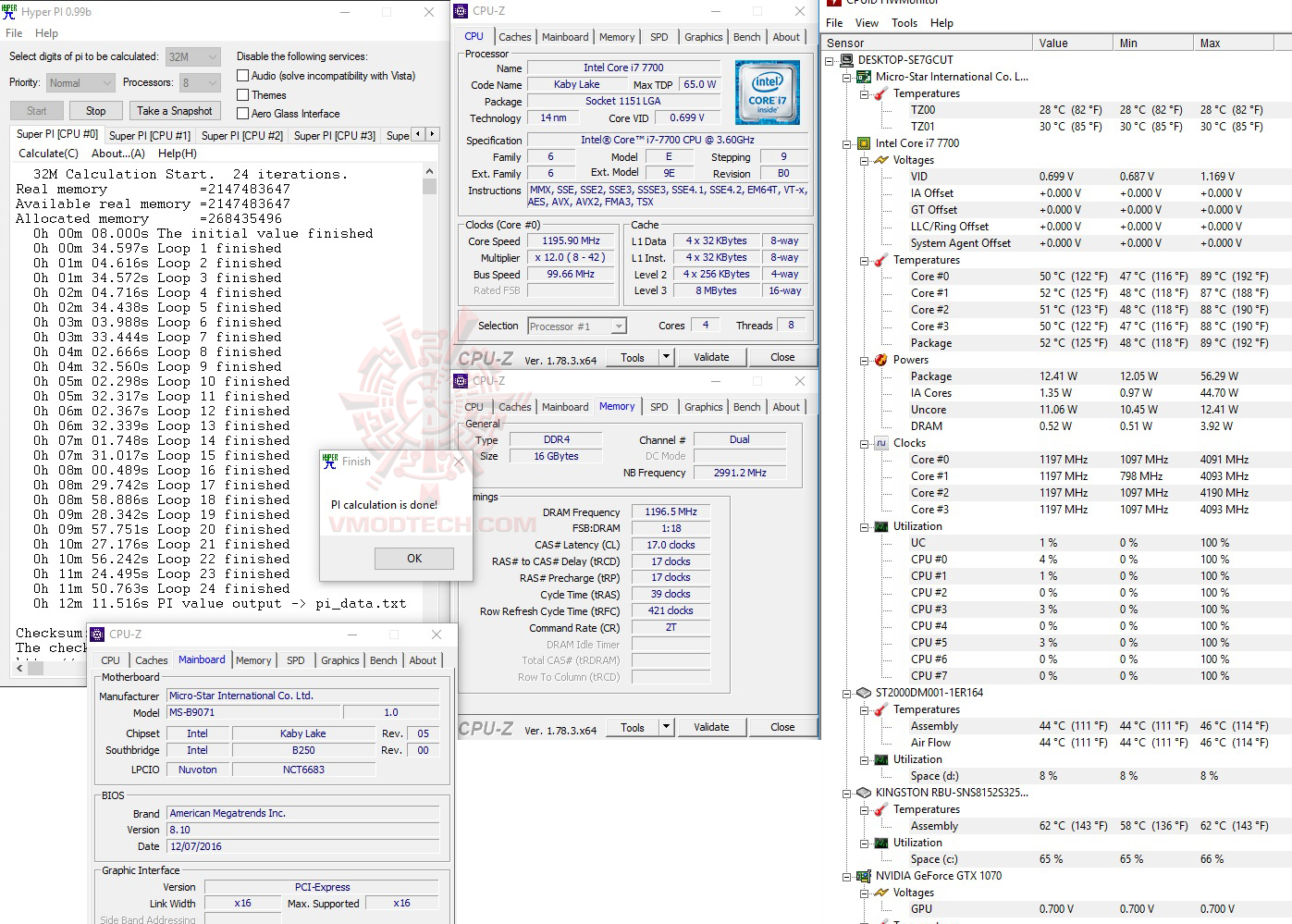Click the Voltages icon under NVIDIA GeForce GTX 1070
This screenshot has height=924, width=1292.
[x=881, y=893]
